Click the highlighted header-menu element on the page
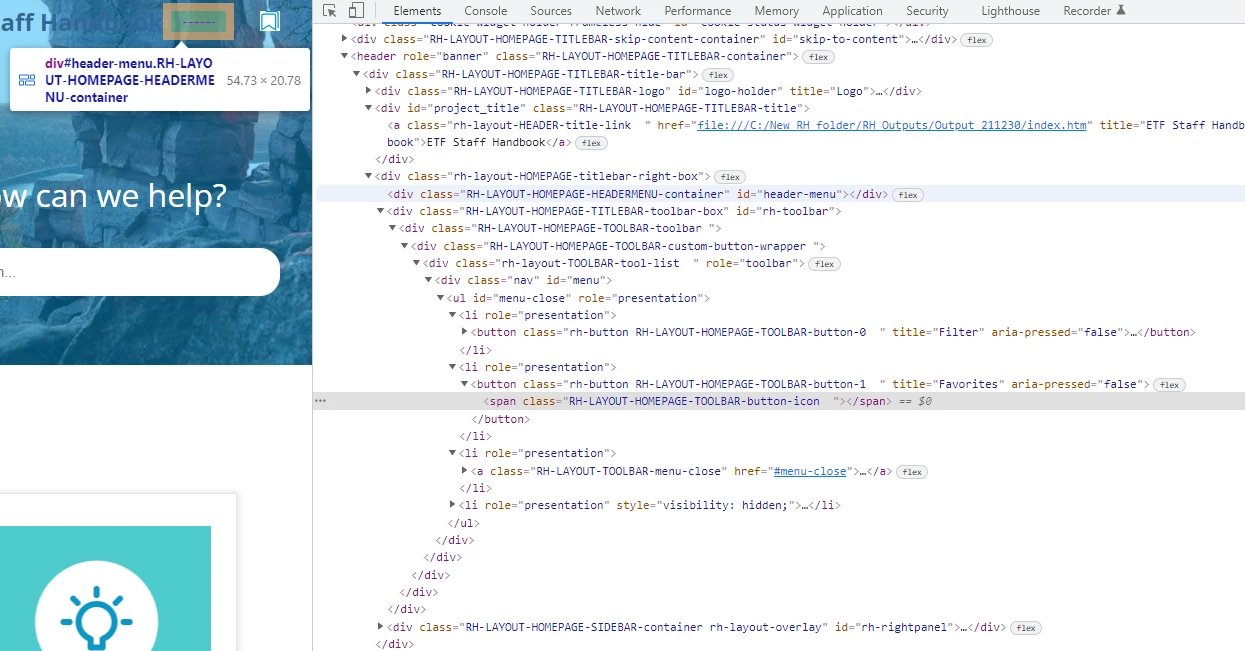 point(199,21)
